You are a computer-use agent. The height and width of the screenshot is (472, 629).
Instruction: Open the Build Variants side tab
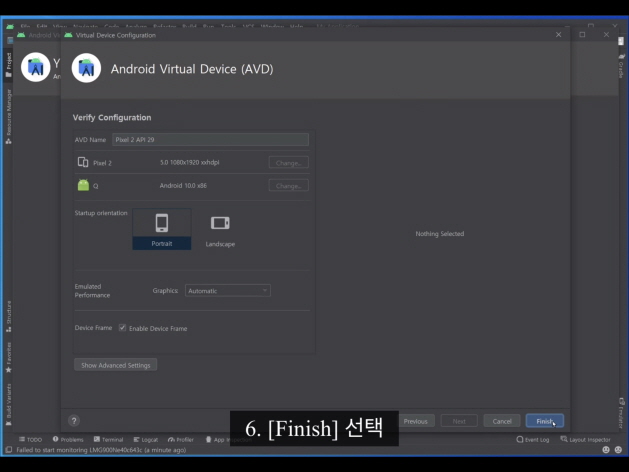[x=8, y=405]
